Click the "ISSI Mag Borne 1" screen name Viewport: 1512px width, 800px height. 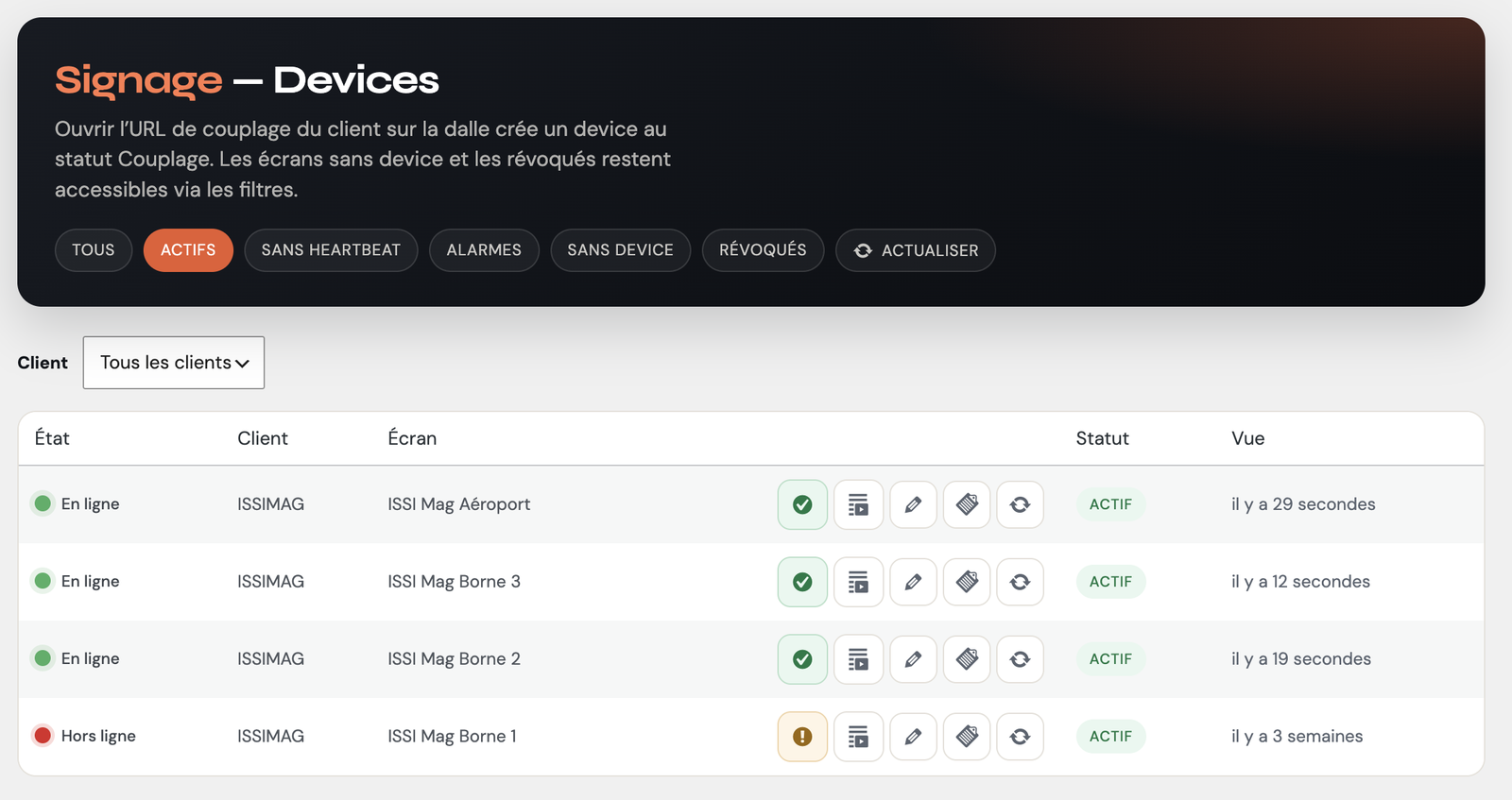pos(453,737)
